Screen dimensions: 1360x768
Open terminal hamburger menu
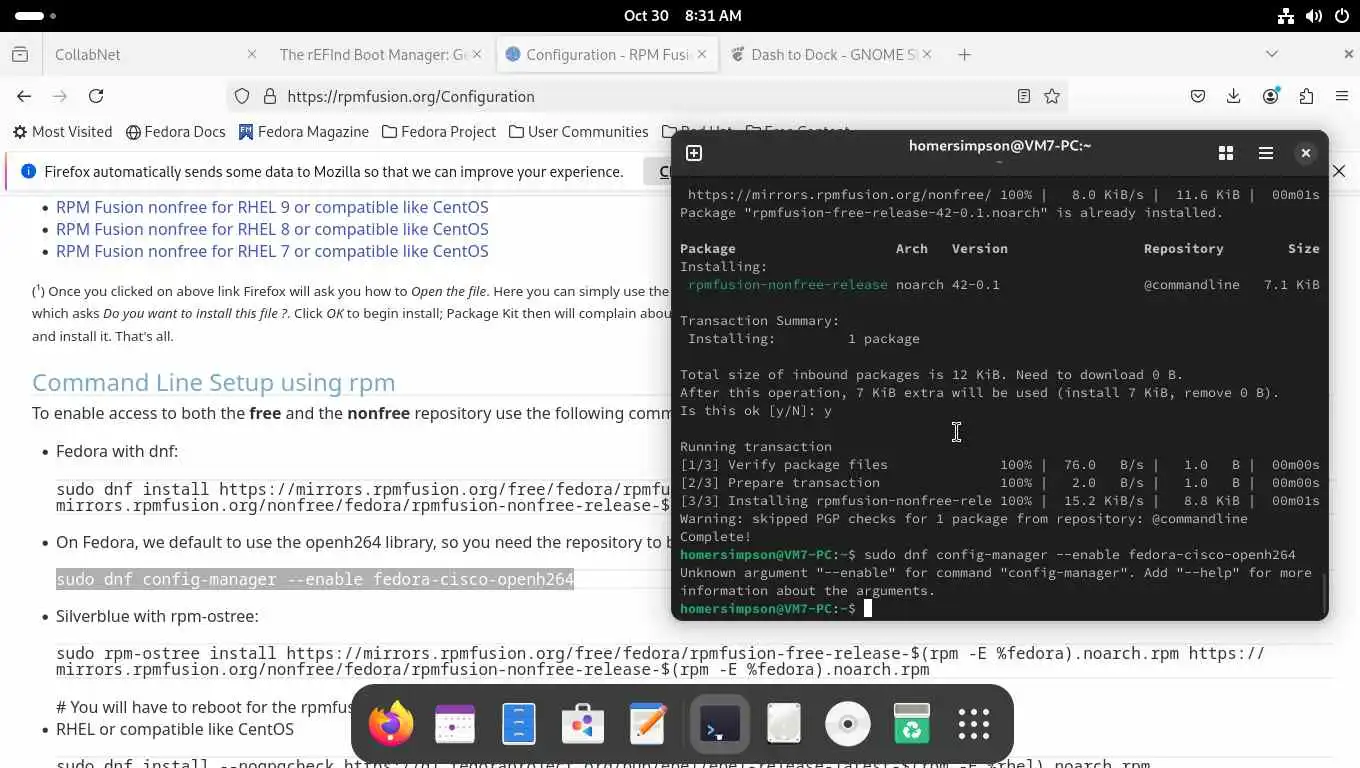(1266, 153)
